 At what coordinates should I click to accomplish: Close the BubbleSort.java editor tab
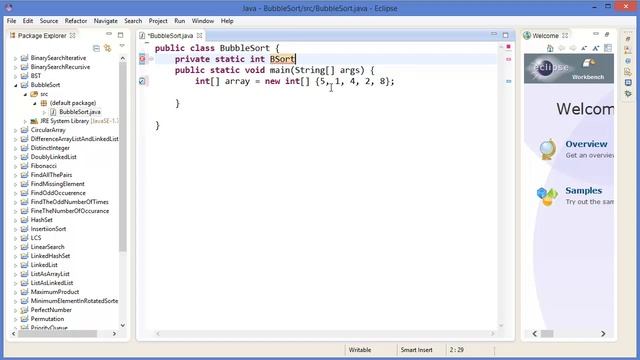coord(200,36)
